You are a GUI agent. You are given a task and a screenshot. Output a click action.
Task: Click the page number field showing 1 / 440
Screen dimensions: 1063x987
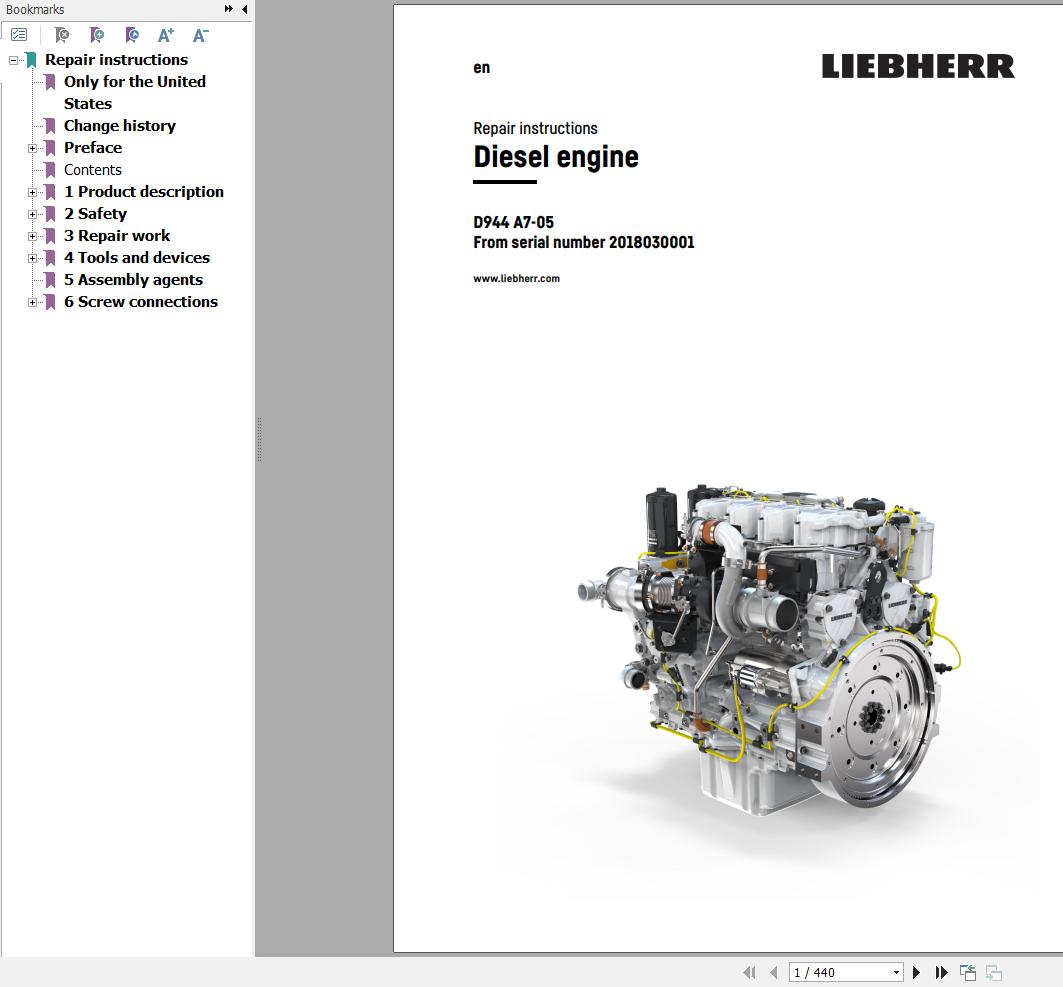click(x=839, y=972)
